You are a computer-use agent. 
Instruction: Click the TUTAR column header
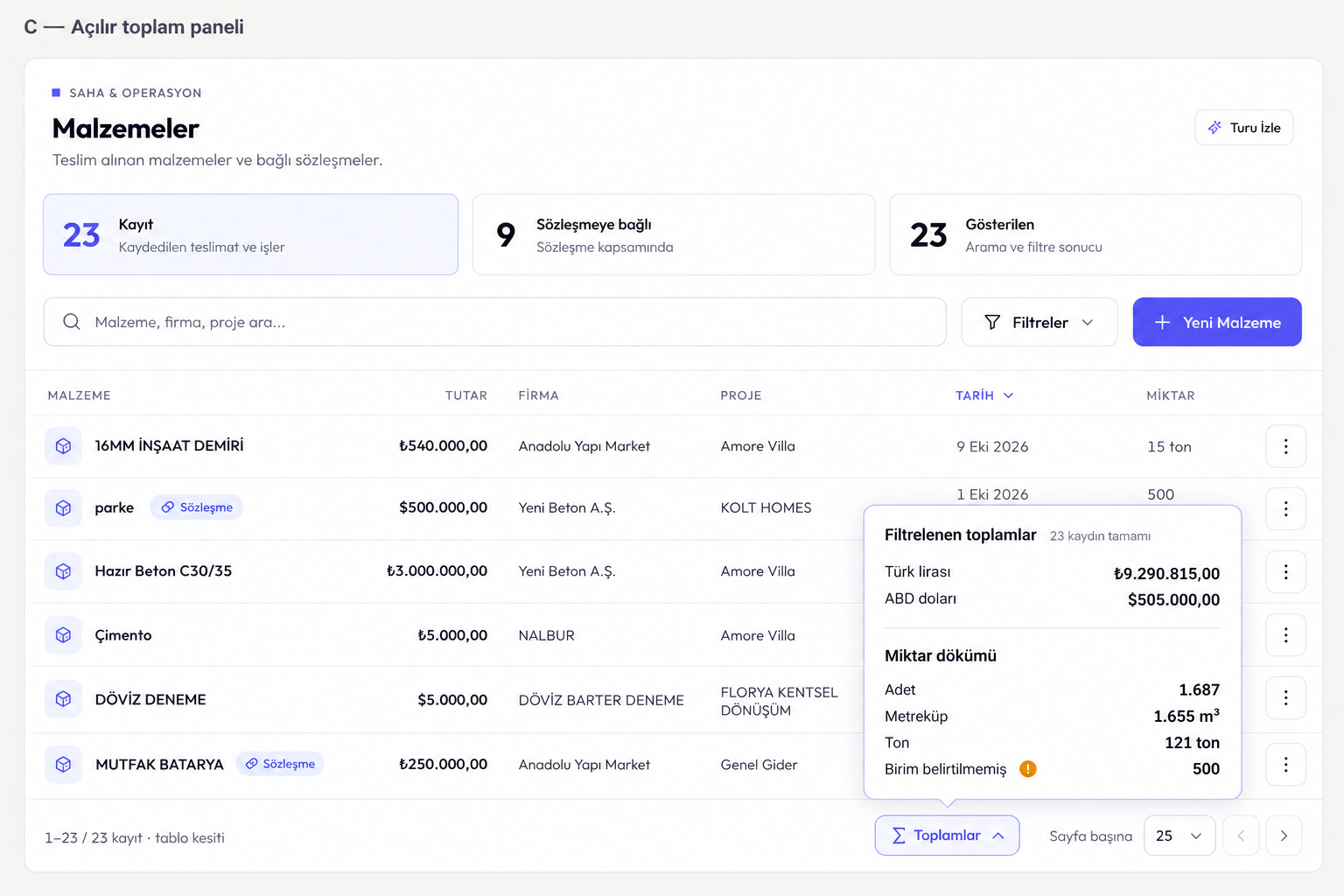(x=466, y=395)
